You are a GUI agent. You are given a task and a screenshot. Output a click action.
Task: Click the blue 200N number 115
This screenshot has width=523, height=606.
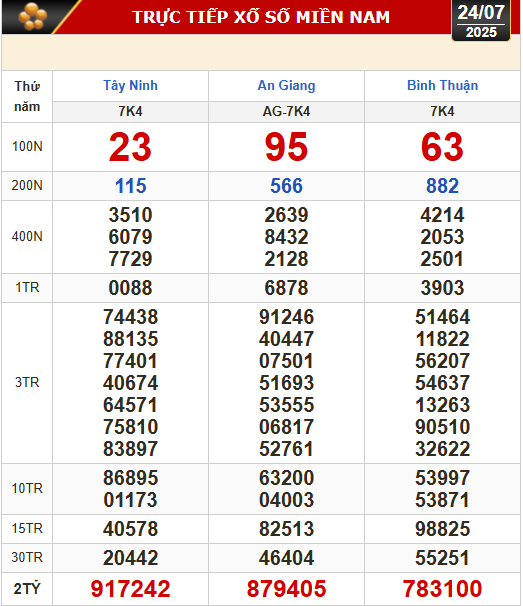coord(131,186)
